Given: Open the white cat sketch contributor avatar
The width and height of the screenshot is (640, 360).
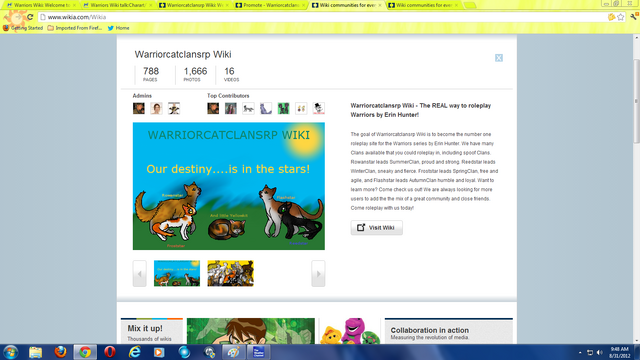Looking at the screenshot, I should 248,108.
